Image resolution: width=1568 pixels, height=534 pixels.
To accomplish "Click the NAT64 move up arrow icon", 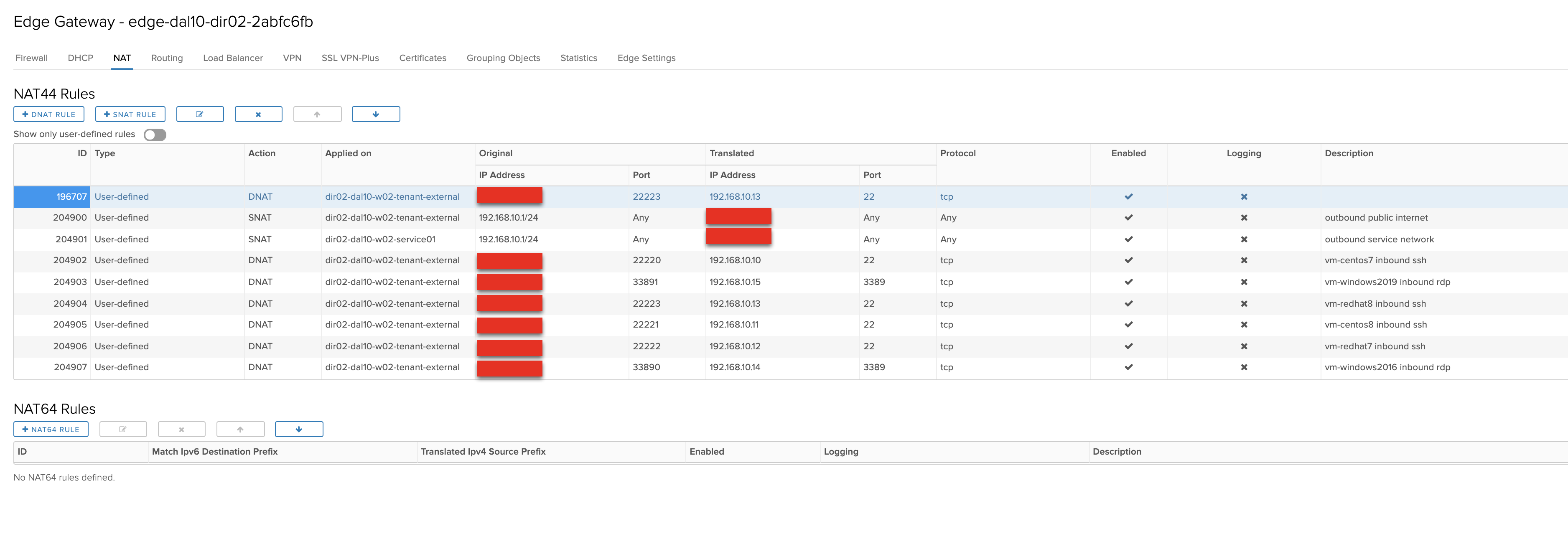I will pos(240,429).
